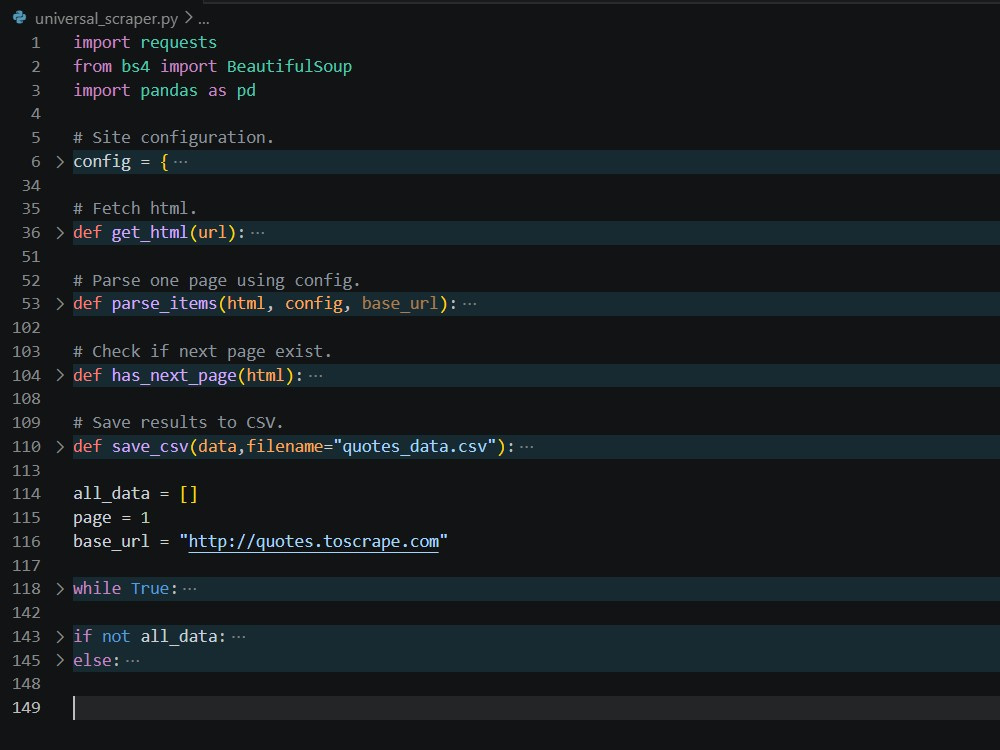The image size is (1000, 750).
Task: Click the '# Save results to CSV.' comment
Action: point(178,422)
